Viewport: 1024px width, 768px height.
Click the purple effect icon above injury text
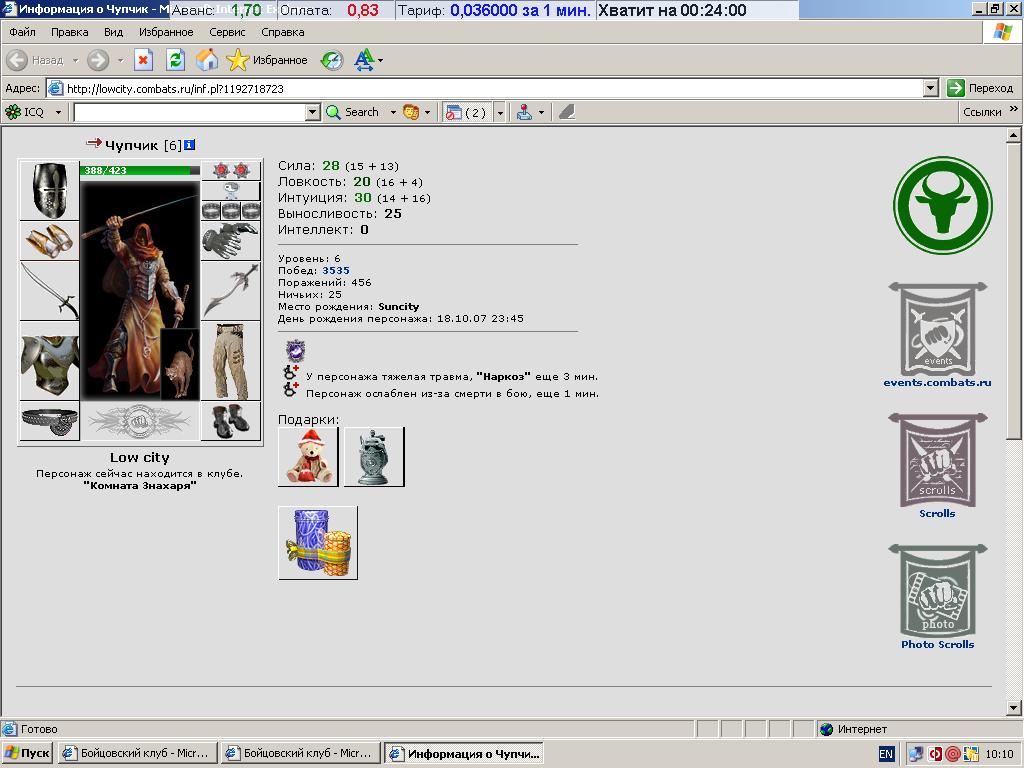pyautogui.click(x=295, y=351)
